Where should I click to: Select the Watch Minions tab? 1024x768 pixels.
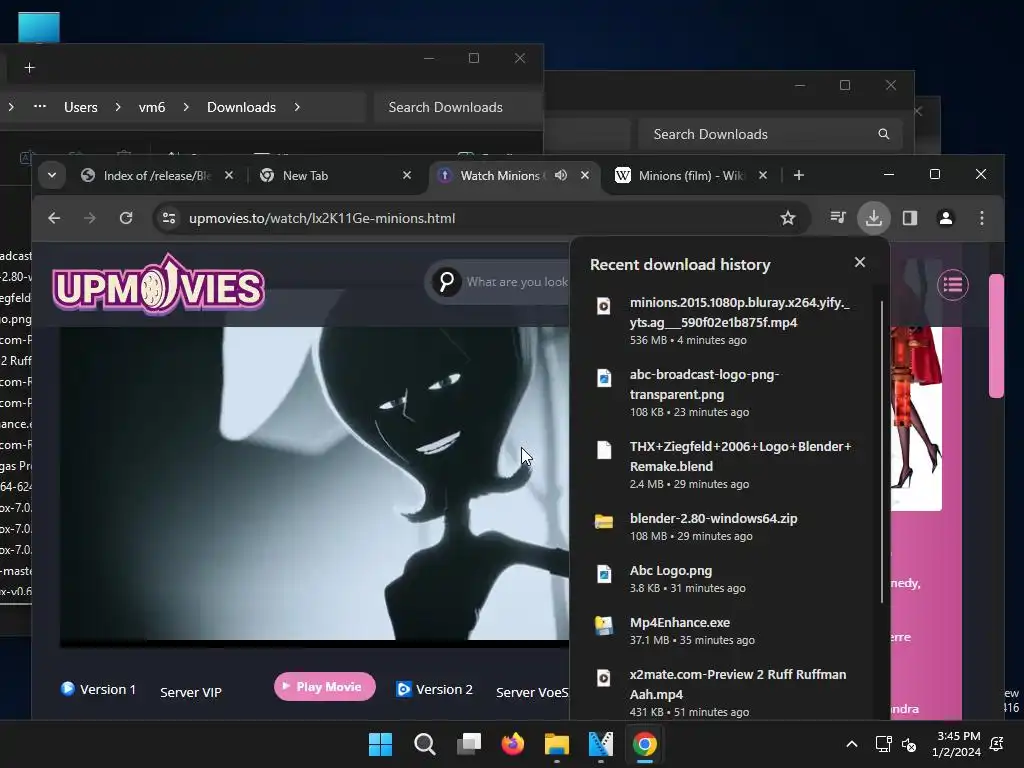(x=500, y=176)
